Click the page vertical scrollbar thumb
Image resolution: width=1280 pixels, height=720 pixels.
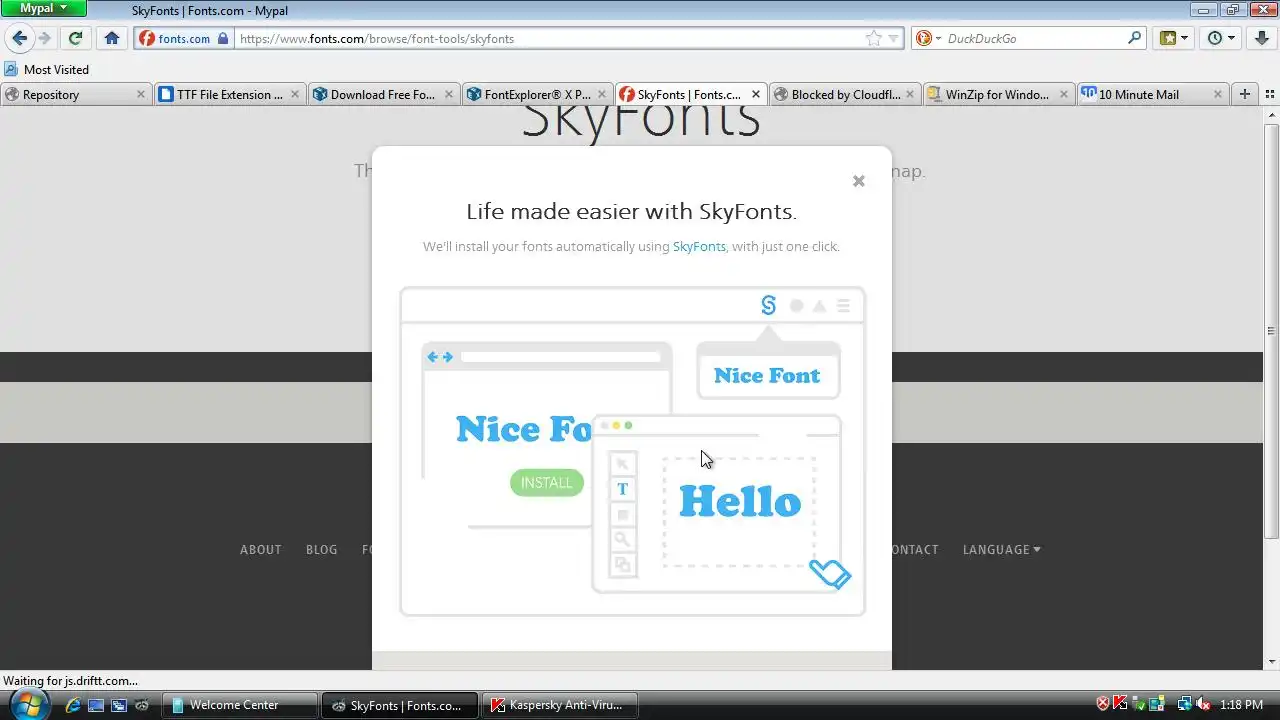[x=1271, y=331]
